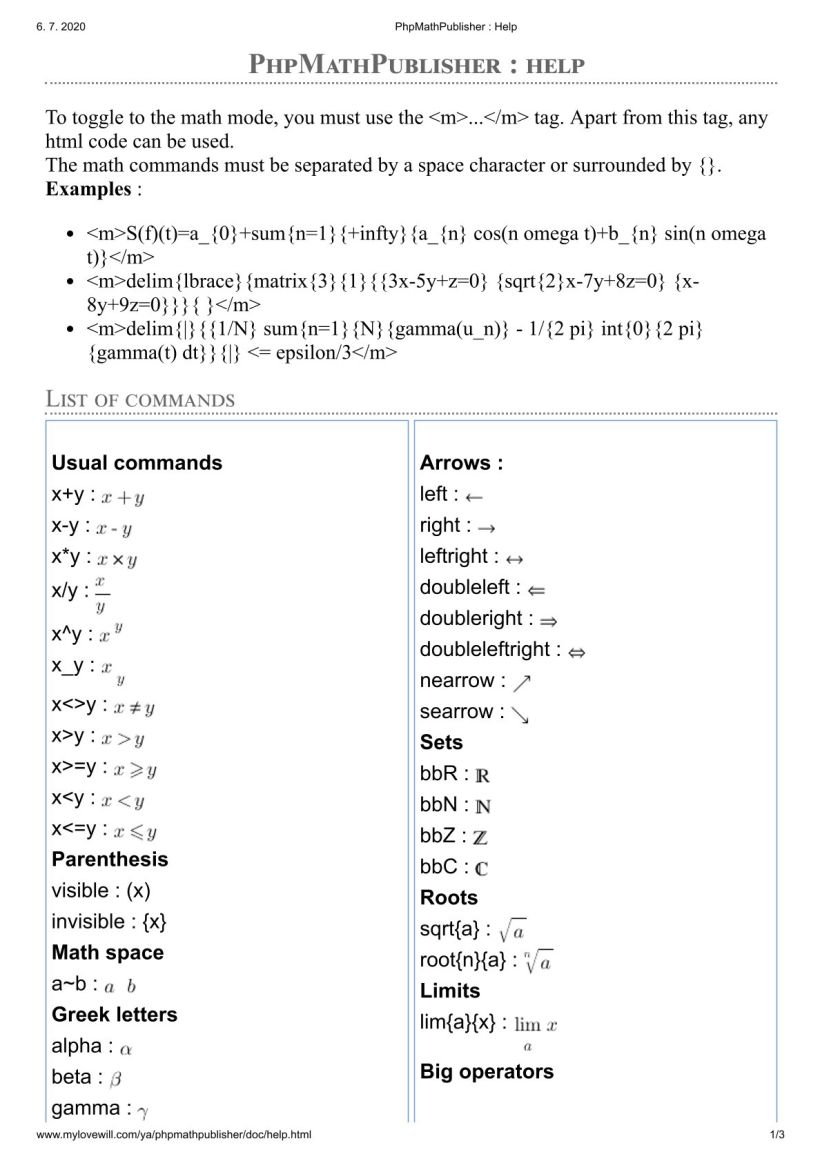The width and height of the screenshot is (820, 1161).
Task: Click the doubleright arrow symbol
Action: 548,620
